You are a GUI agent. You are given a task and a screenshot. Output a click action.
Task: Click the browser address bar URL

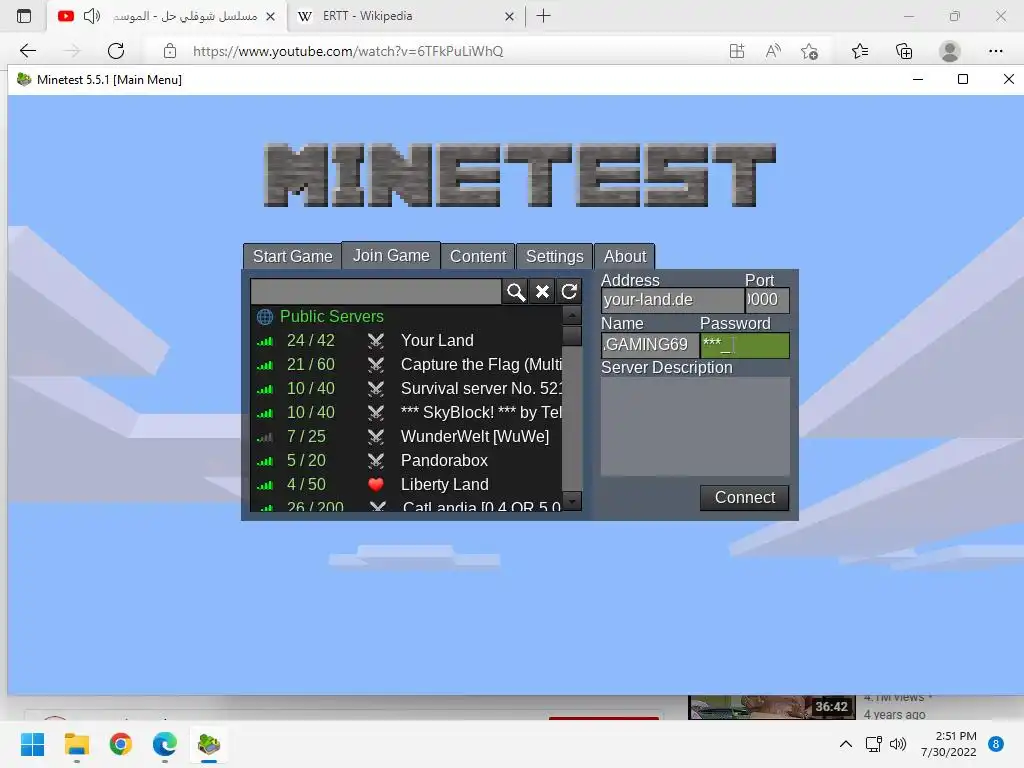pyautogui.click(x=348, y=51)
